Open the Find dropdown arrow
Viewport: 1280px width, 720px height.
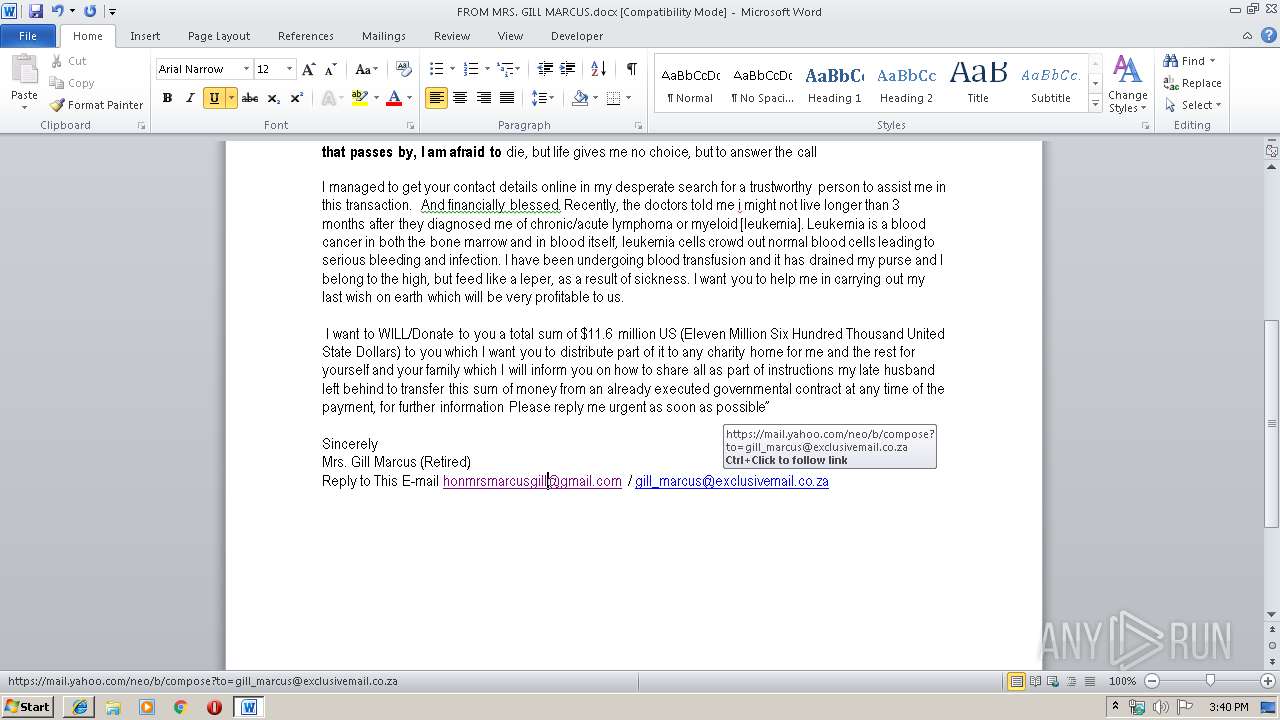tap(1213, 61)
